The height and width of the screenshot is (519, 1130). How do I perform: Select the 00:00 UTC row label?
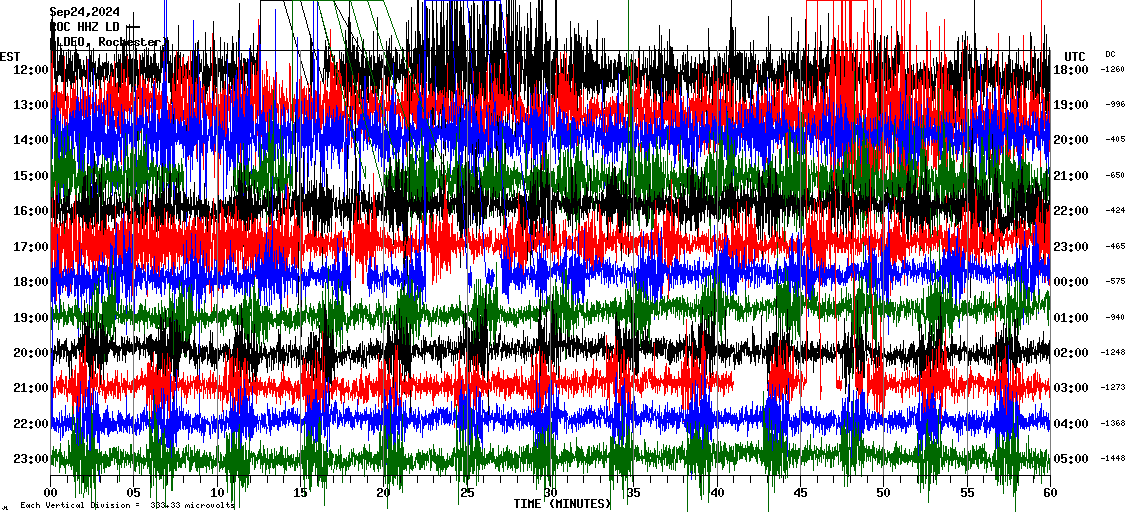pyautogui.click(x=1071, y=282)
